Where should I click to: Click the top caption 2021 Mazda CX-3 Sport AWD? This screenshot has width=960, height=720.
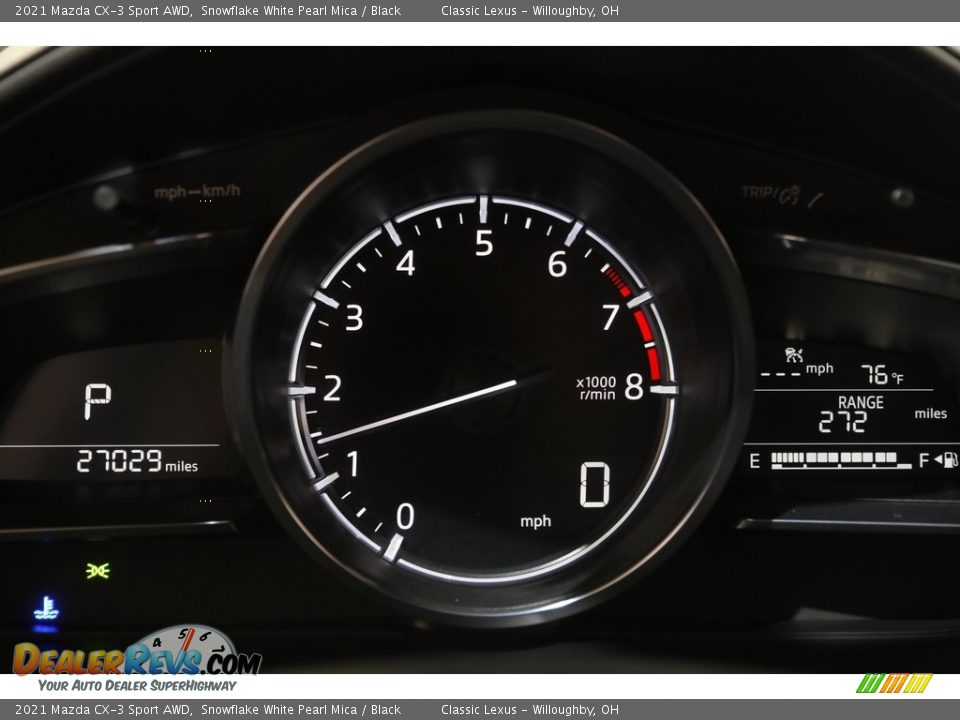(x=102, y=10)
